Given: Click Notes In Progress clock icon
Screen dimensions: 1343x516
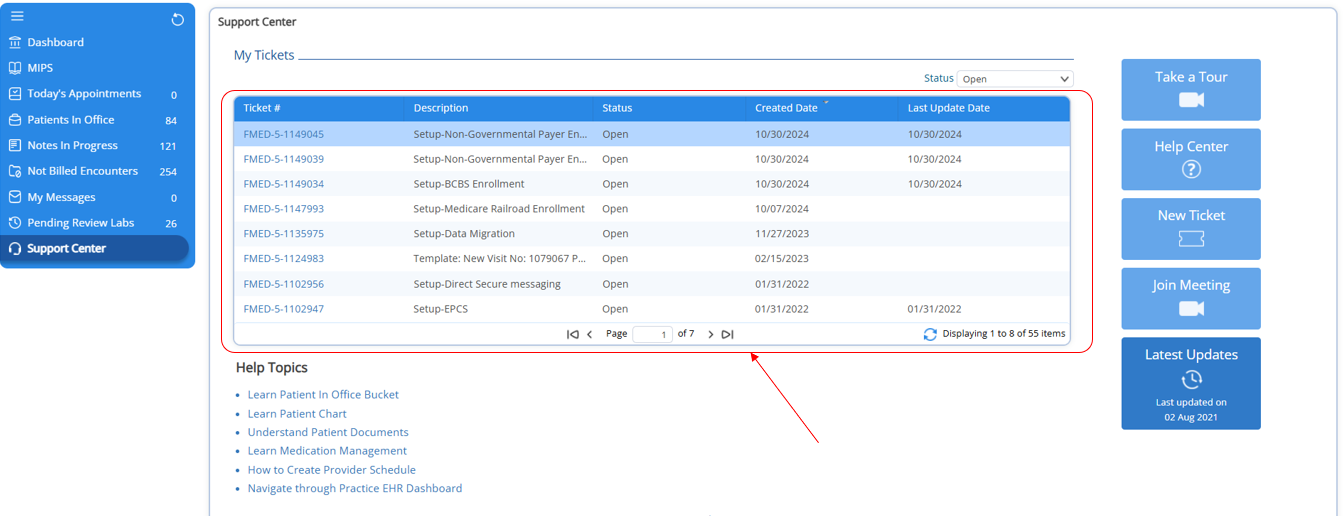Looking at the screenshot, I should click(15, 146).
